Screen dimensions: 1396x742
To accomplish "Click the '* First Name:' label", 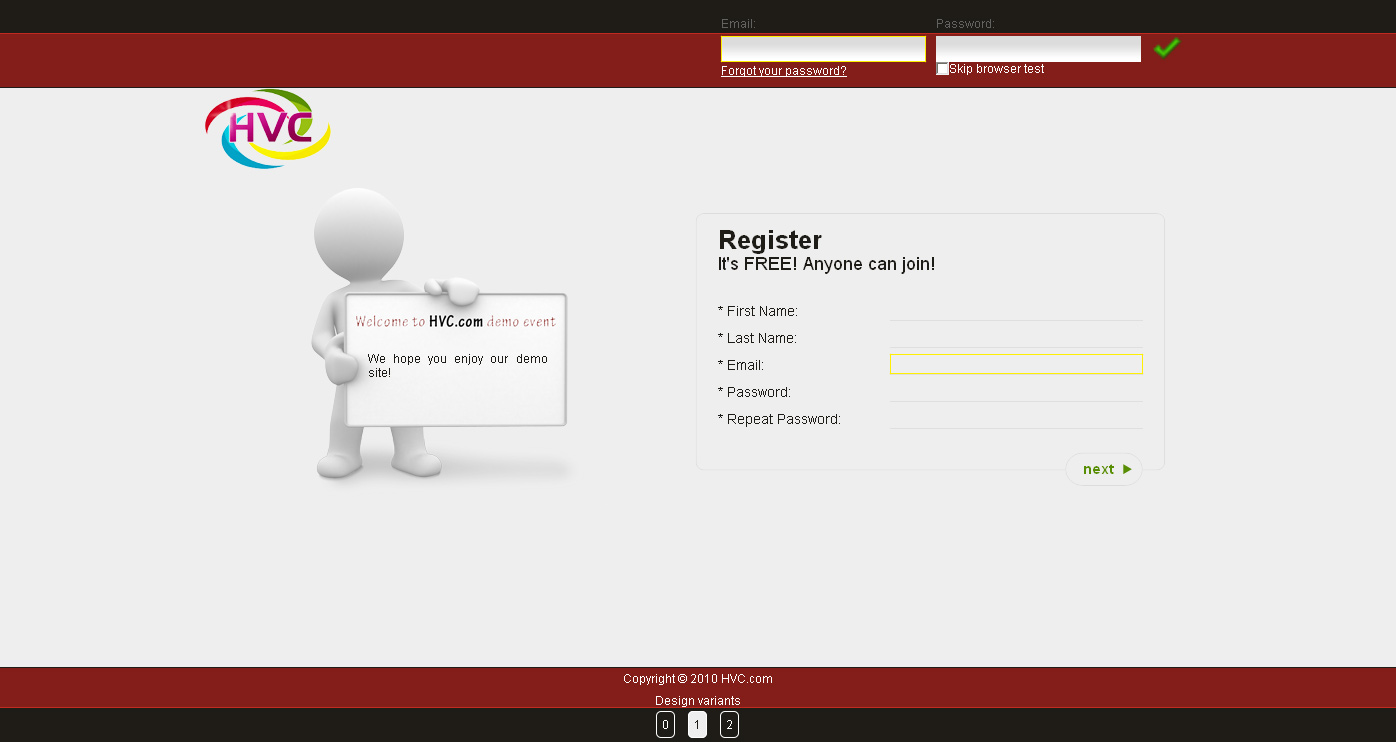I will 758,311.
